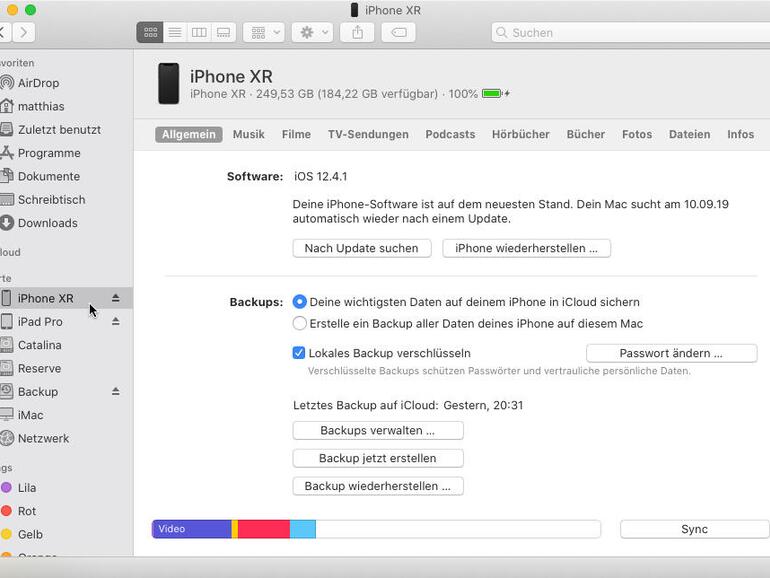Screen dimensions: 770x578
Task: Toggle Lokales Backup verschlüsseln checkbox
Action: click(299, 353)
